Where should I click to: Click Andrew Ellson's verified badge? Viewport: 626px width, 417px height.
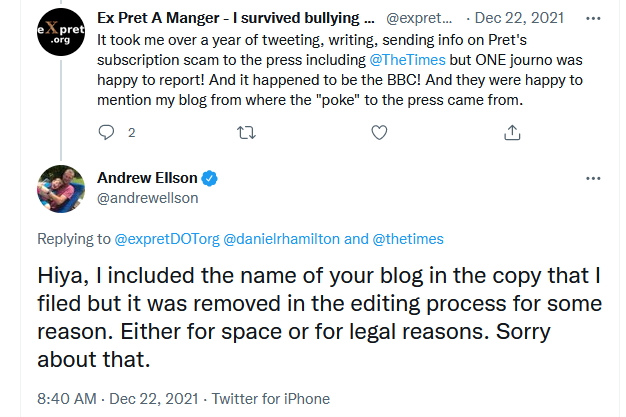[x=211, y=179]
